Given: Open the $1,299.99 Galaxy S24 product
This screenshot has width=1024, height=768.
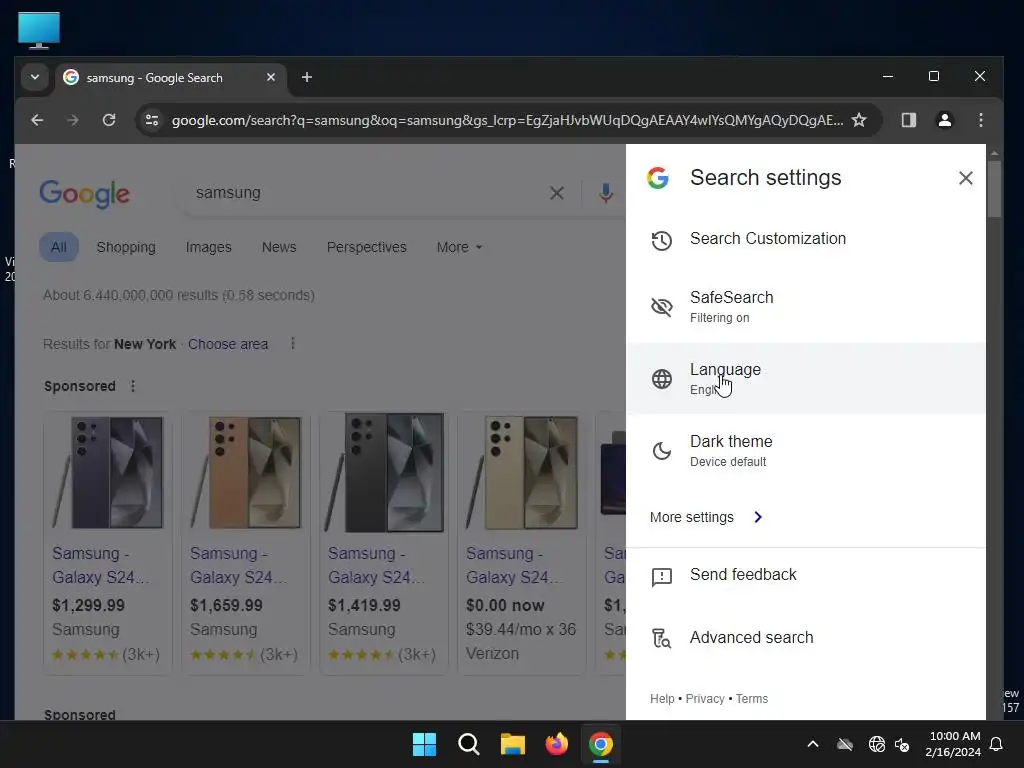Looking at the screenshot, I should point(108,542).
